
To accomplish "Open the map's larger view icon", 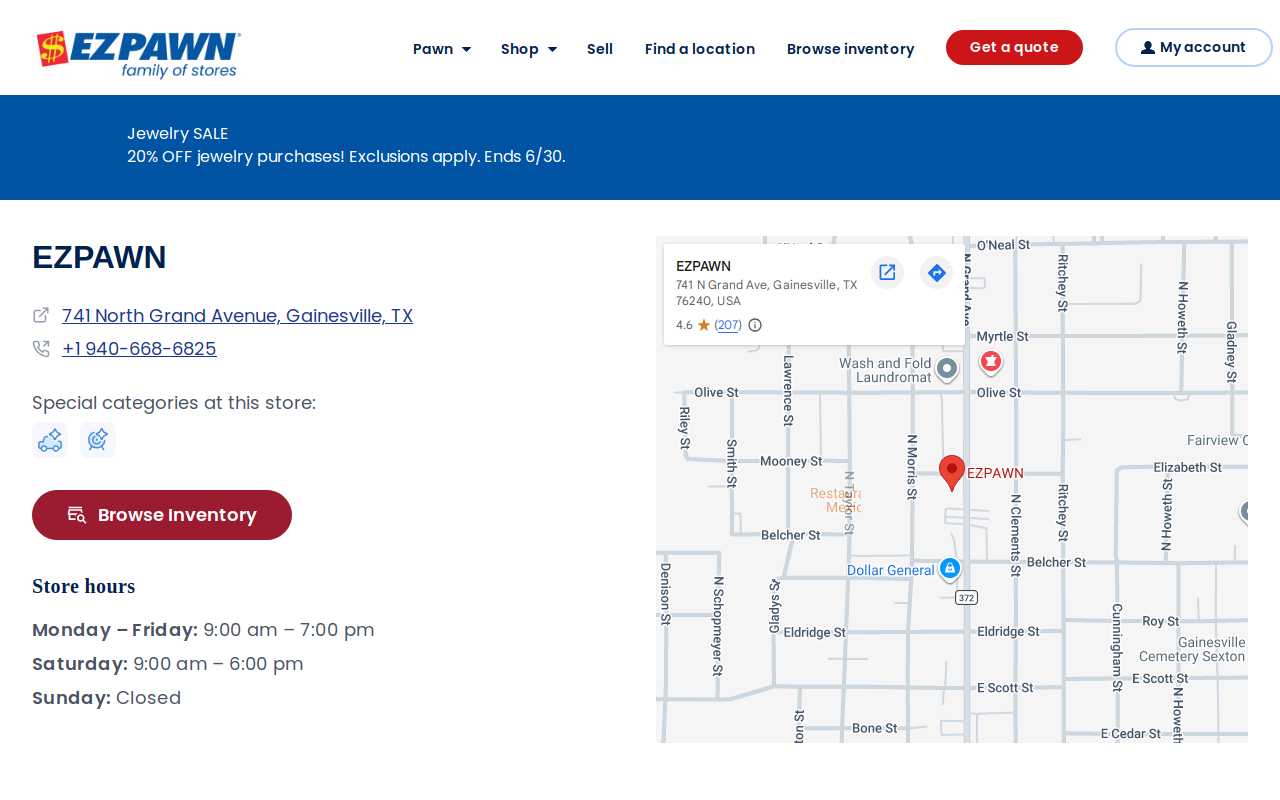I will coord(887,272).
